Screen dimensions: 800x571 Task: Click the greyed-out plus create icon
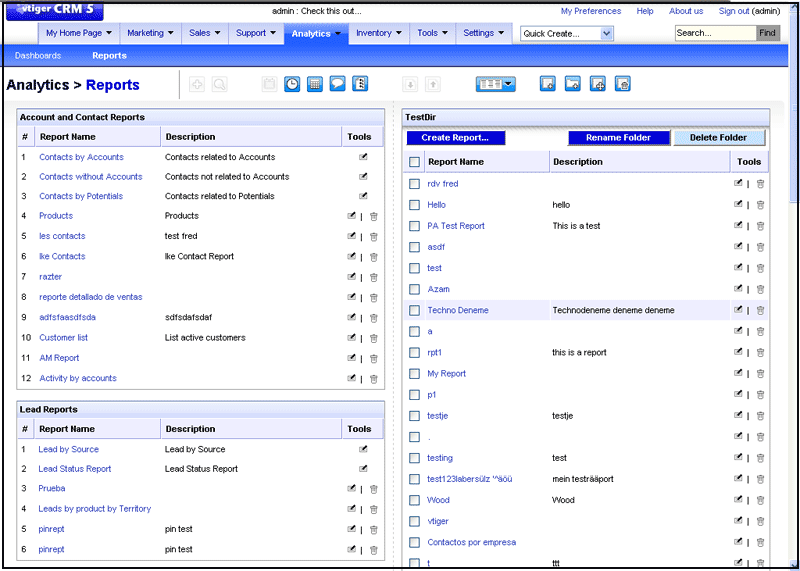(197, 85)
